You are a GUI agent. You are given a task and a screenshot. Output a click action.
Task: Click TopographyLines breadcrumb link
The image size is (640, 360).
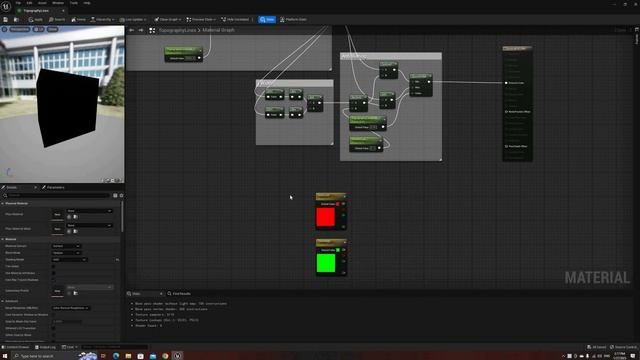click(x=177, y=30)
